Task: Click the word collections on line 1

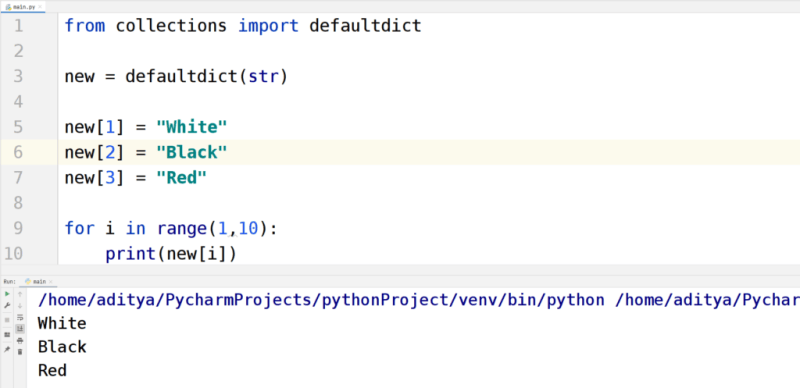Action: (x=171, y=26)
